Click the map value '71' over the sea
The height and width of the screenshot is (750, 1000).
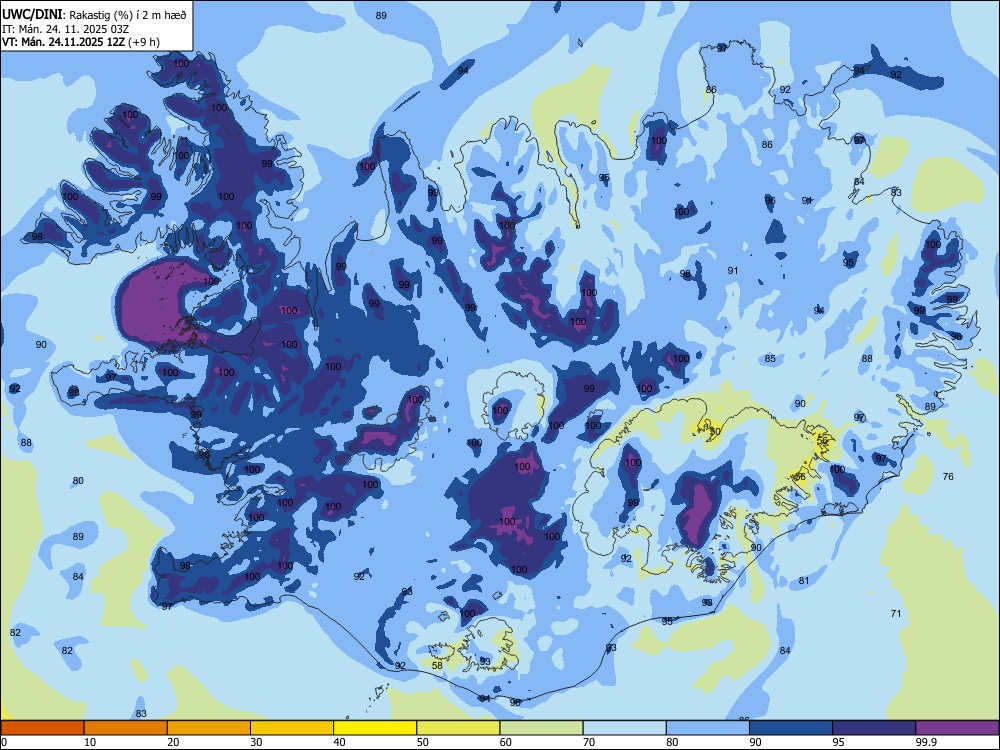click(895, 614)
